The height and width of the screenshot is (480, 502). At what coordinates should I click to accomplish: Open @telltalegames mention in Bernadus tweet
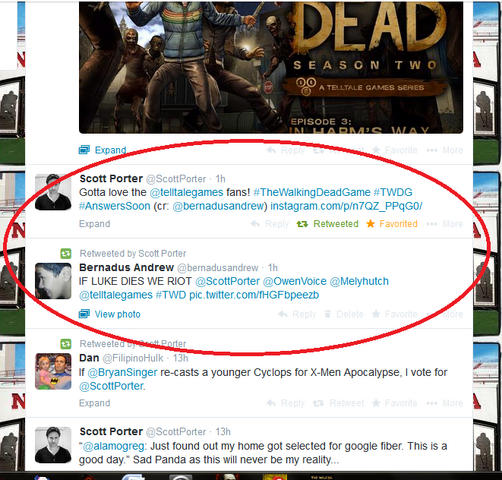pos(116,295)
